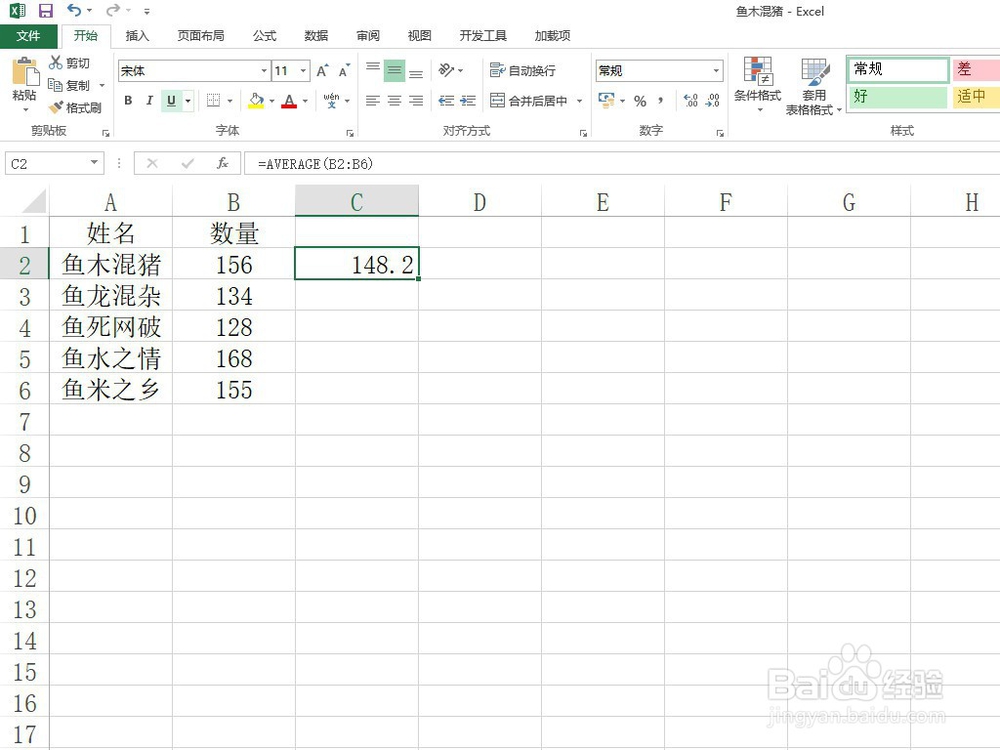Open Merge and Center dropdown arrow
The height and width of the screenshot is (750, 1000).
point(580,101)
